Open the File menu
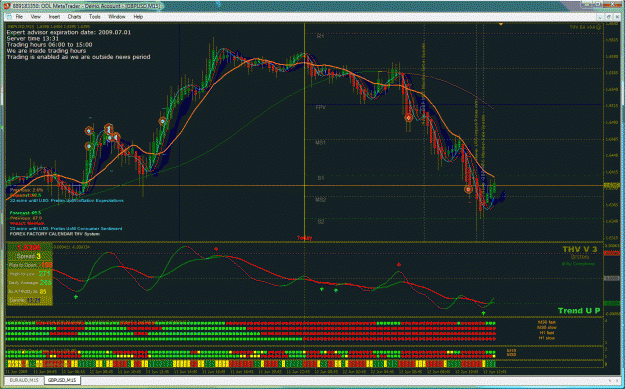The height and width of the screenshot is (389, 625). [19, 17]
